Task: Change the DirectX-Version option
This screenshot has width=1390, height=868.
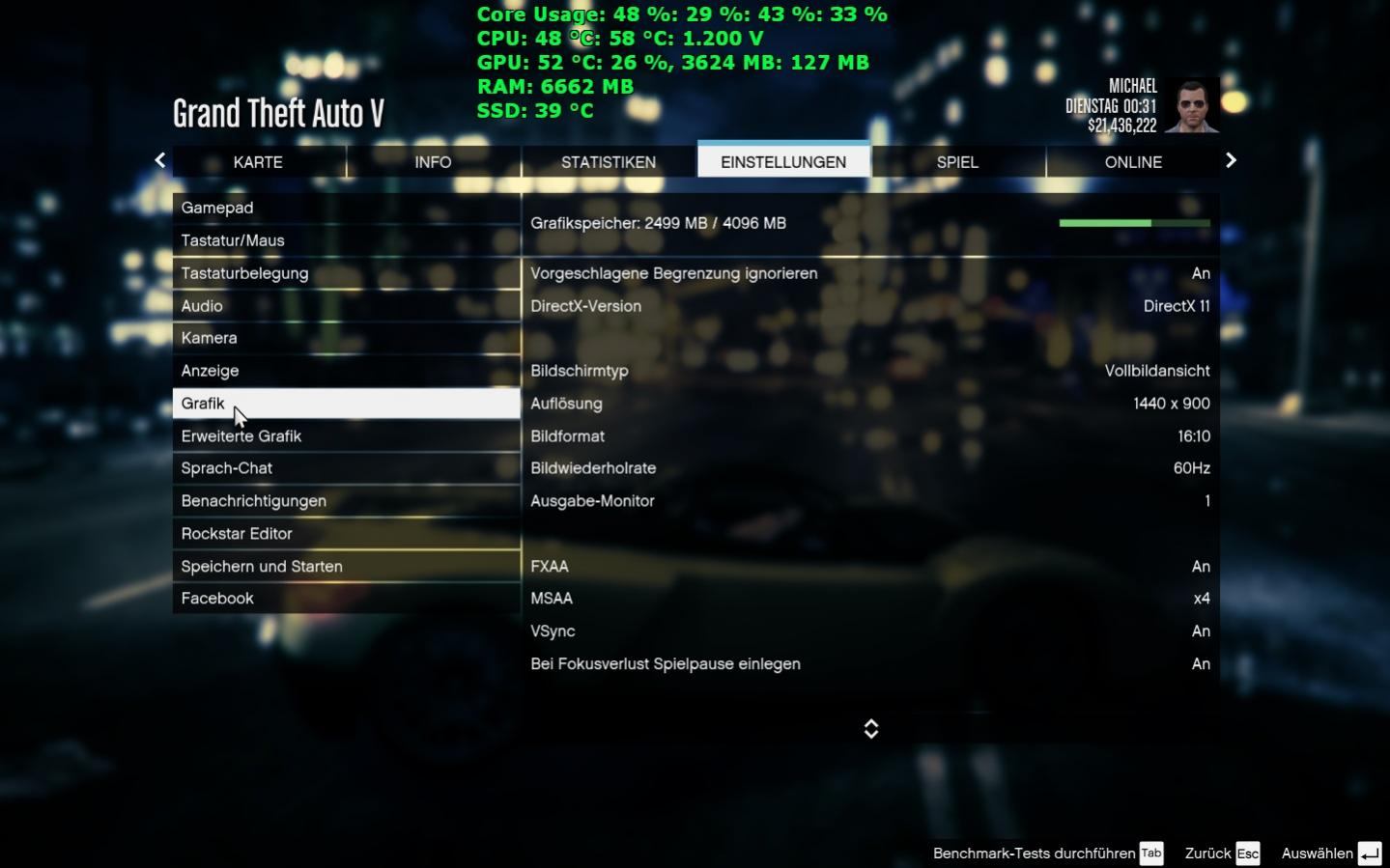Action: tap(870, 306)
